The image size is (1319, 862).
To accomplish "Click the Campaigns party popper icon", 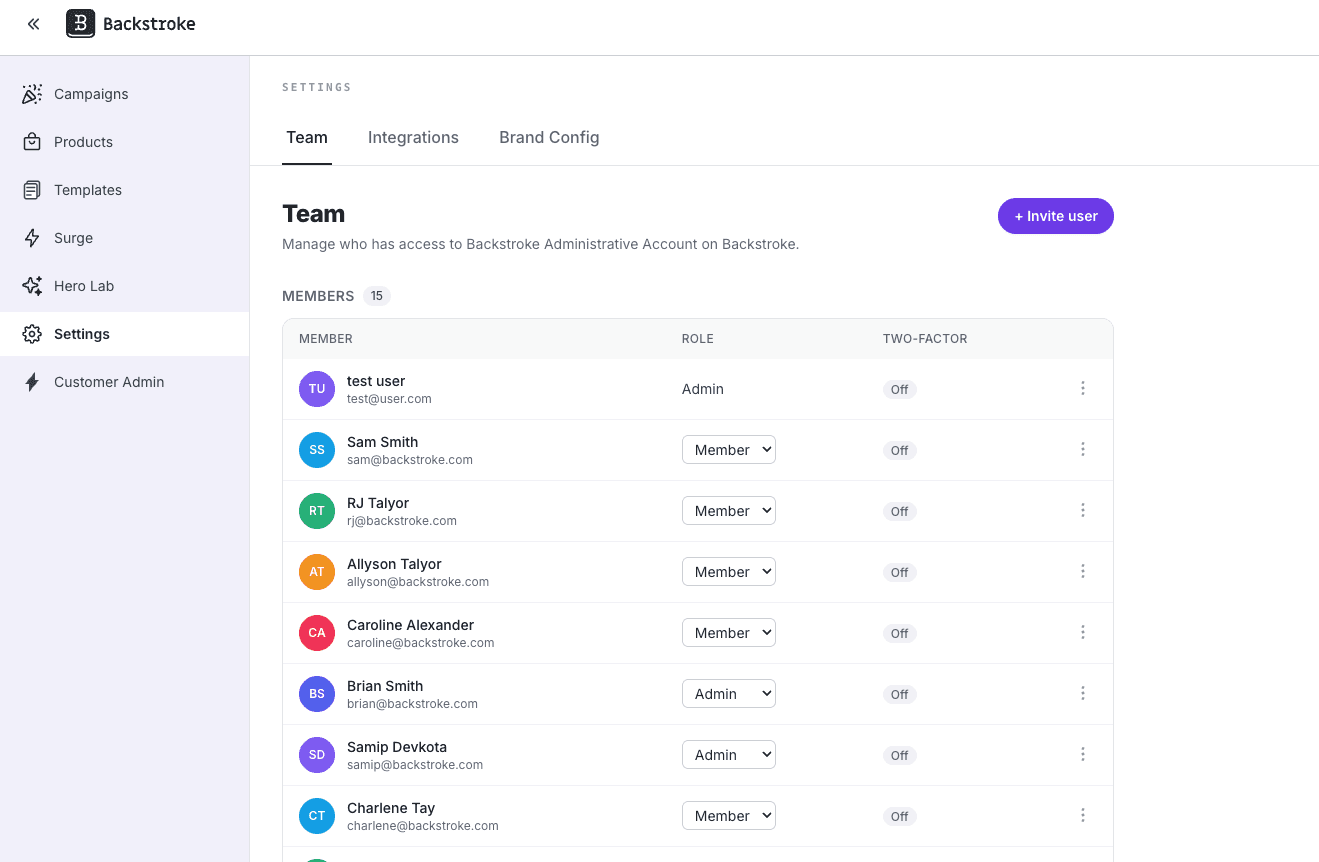I will (x=32, y=94).
